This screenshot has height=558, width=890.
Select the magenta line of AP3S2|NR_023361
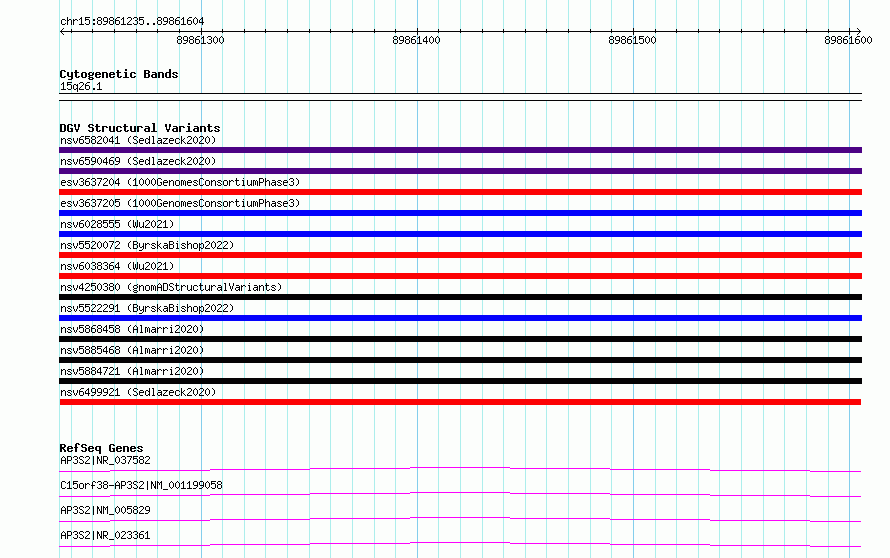pyautogui.click(x=460, y=544)
